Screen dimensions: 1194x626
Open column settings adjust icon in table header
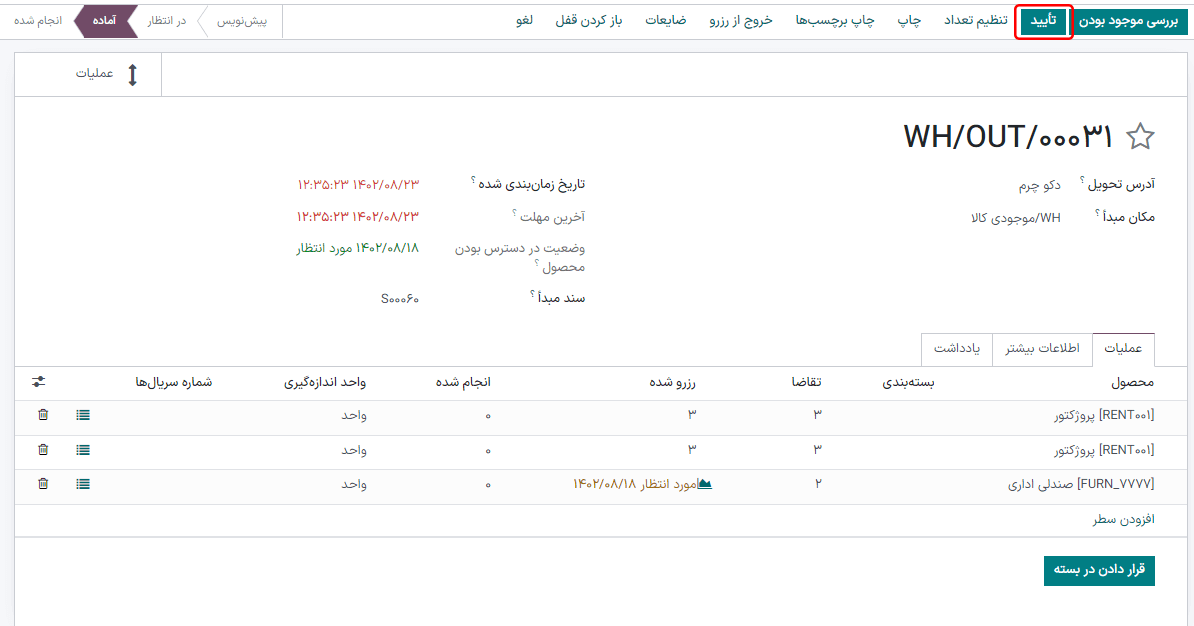pyautogui.click(x=39, y=382)
